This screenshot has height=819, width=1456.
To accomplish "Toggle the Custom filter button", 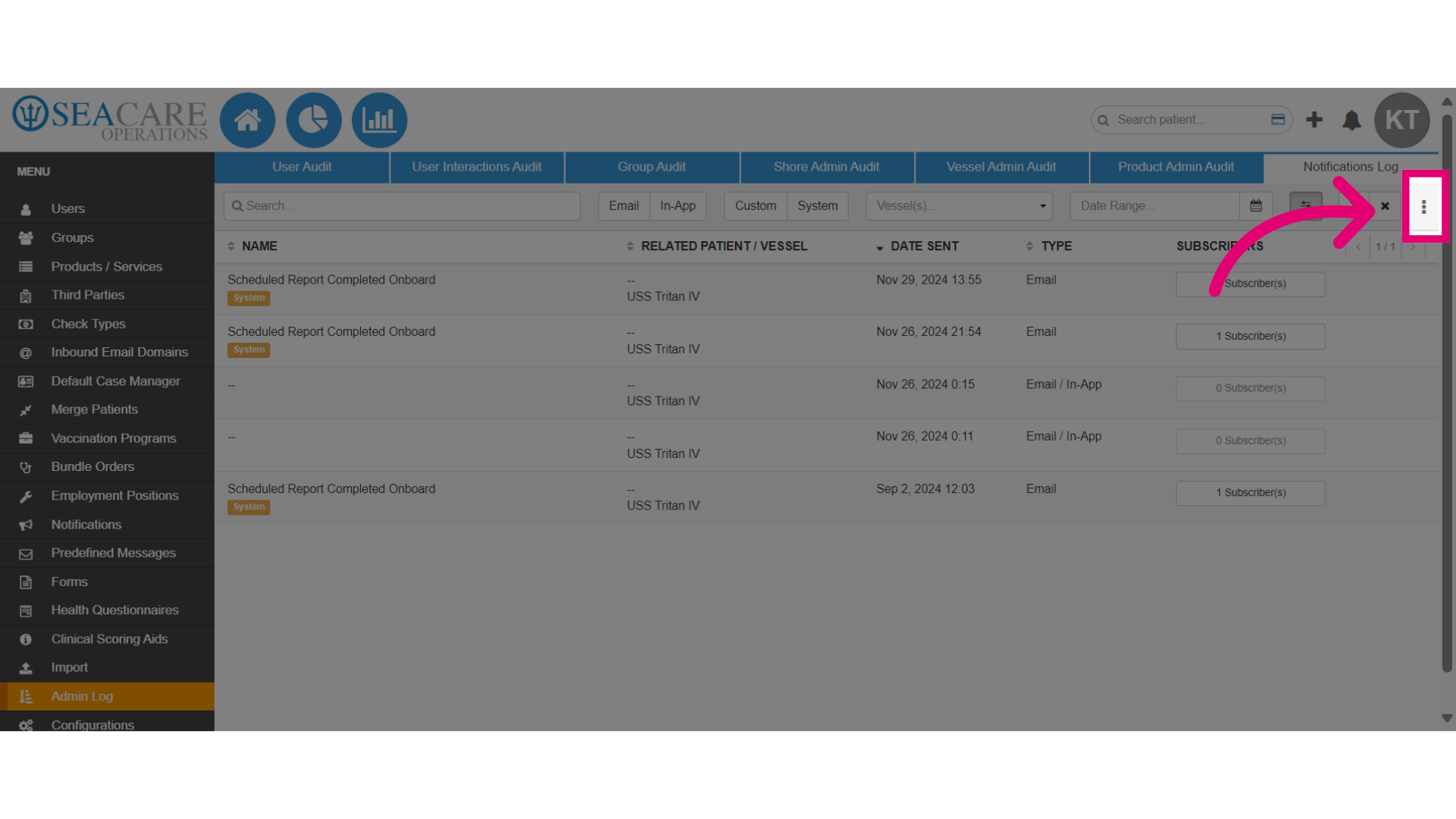I will (x=755, y=206).
